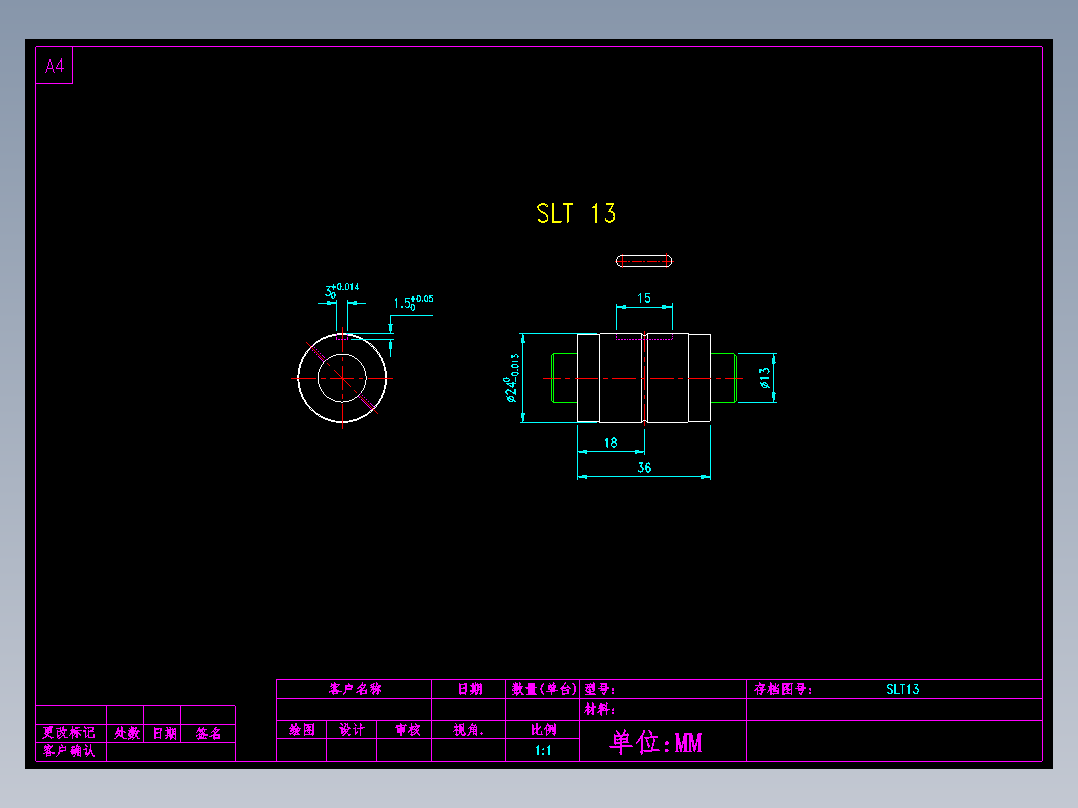Select the "数量(单台)" header cell
This screenshot has width=1078, height=808.
pos(543,689)
